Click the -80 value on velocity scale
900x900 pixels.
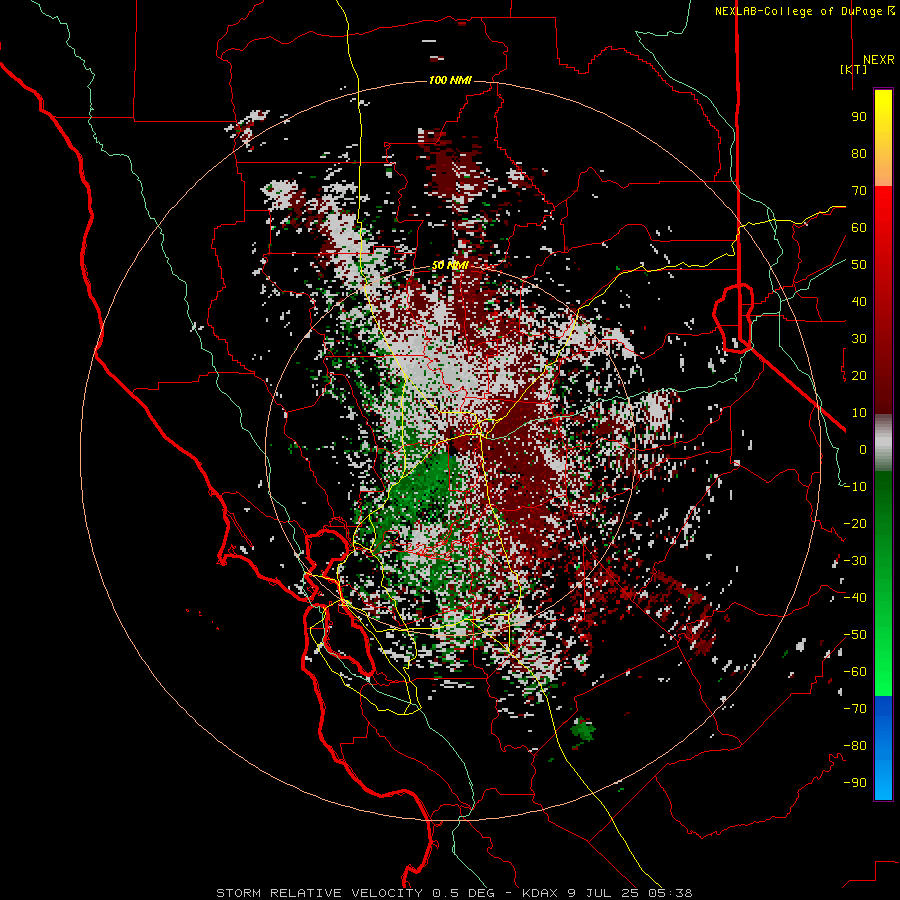click(x=855, y=746)
